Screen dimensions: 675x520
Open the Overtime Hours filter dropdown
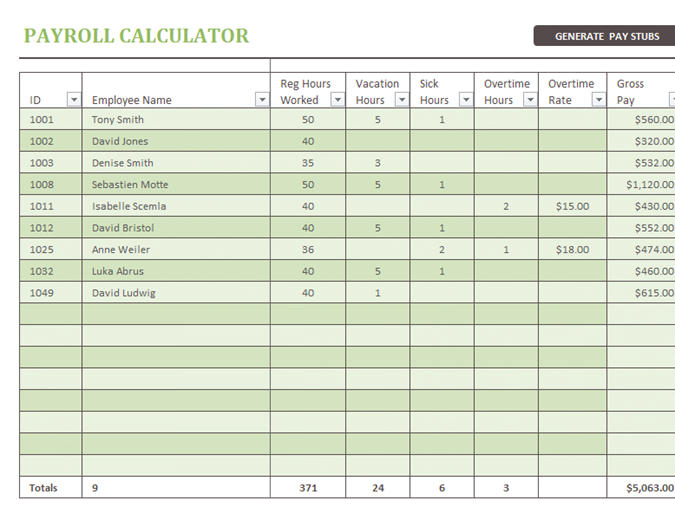(x=530, y=100)
